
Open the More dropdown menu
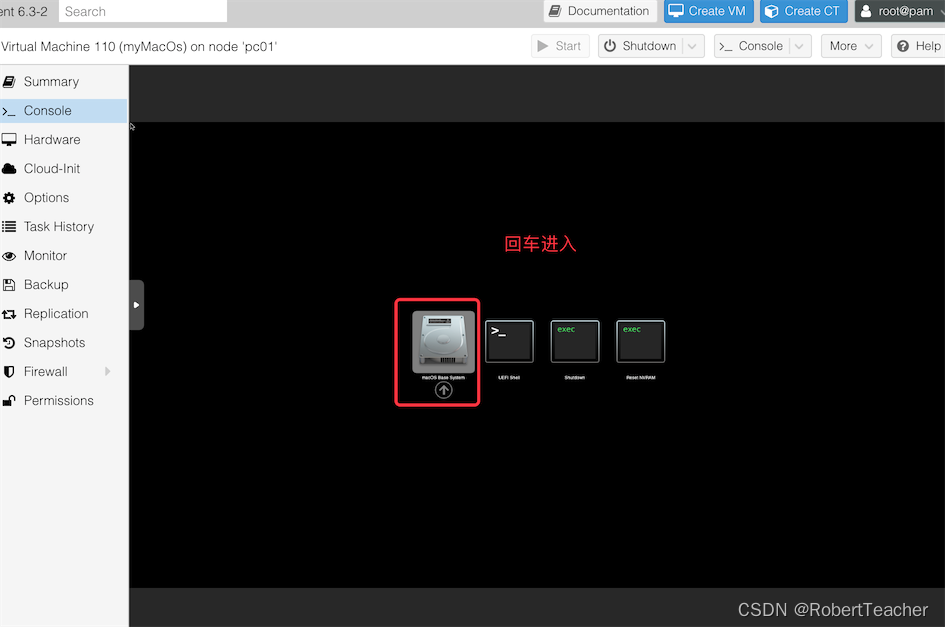(x=850, y=45)
